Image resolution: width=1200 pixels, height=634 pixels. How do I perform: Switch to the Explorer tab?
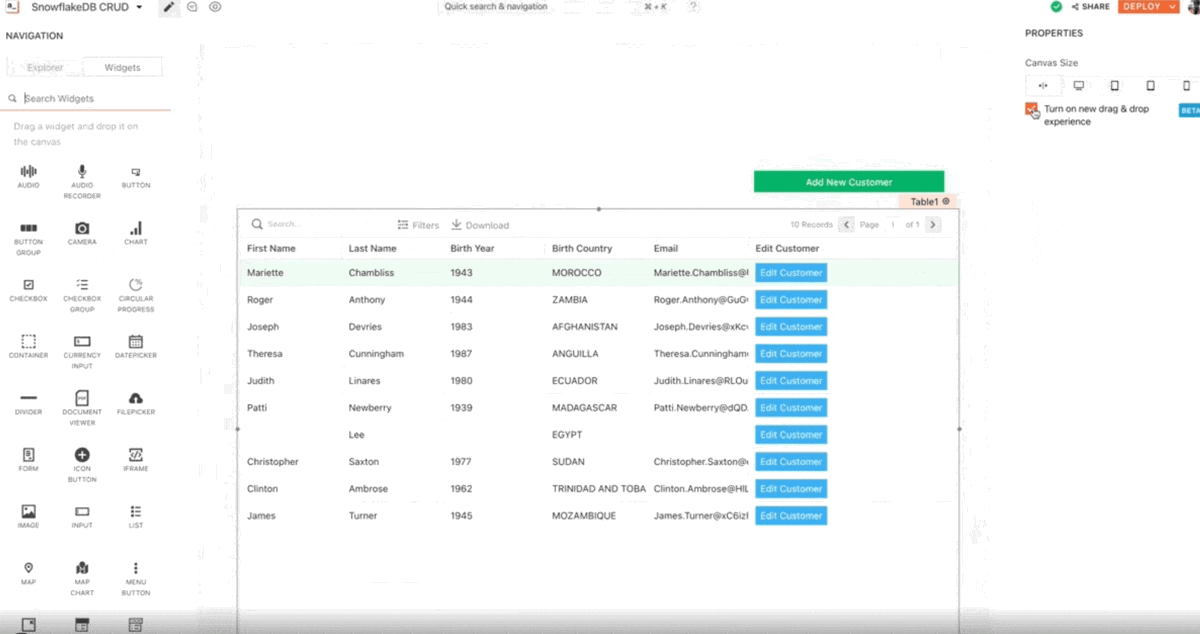[45, 68]
